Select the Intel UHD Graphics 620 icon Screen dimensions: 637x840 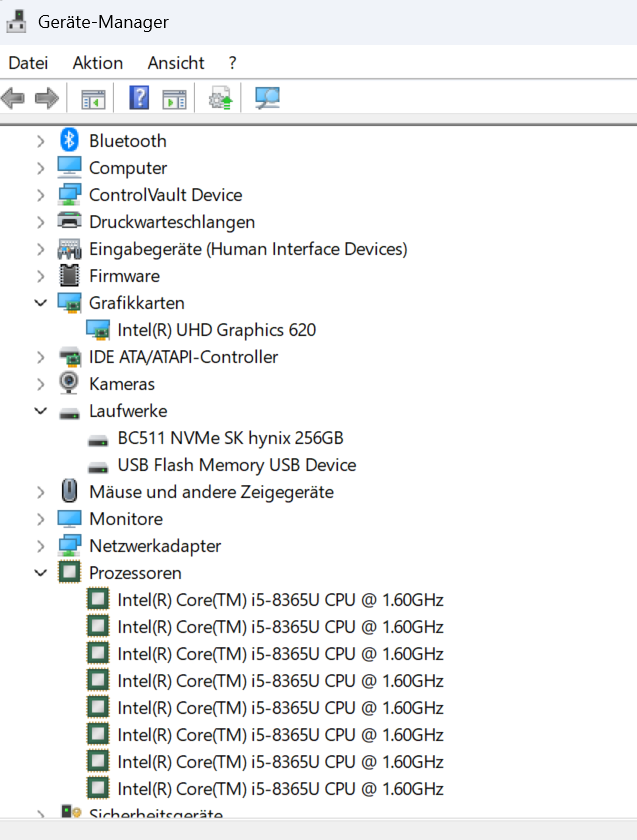coord(98,329)
